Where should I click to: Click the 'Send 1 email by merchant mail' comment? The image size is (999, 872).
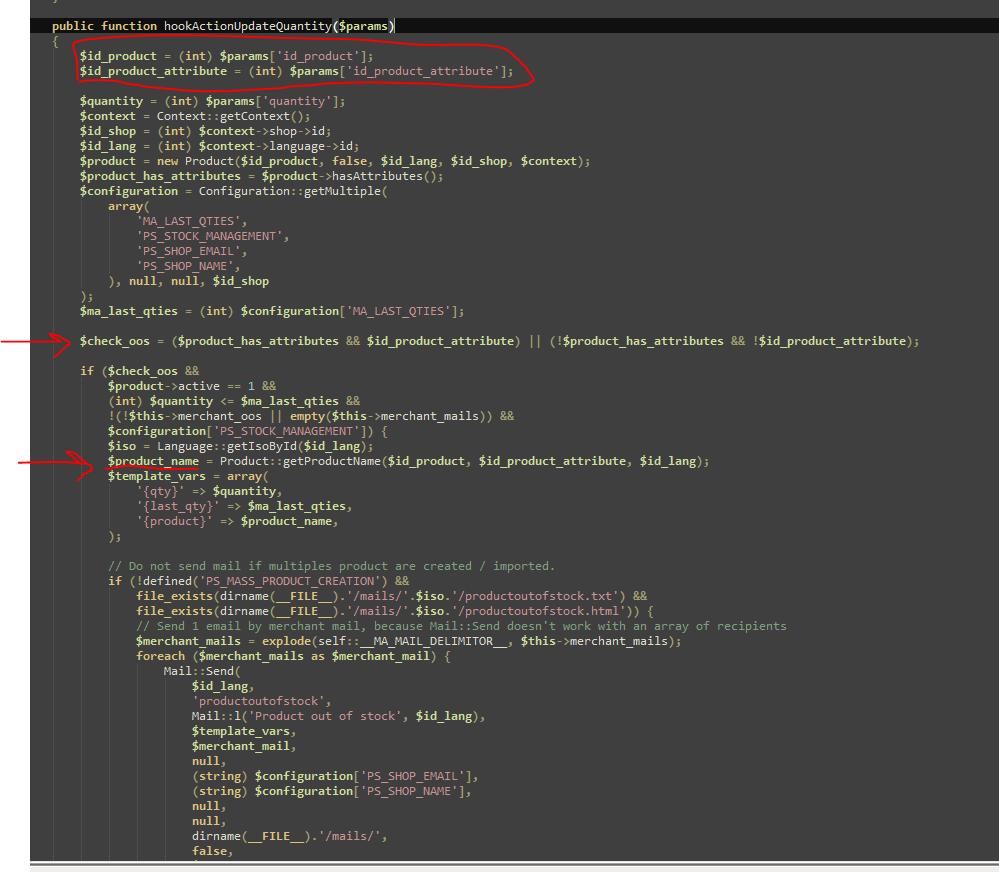[461, 626]
